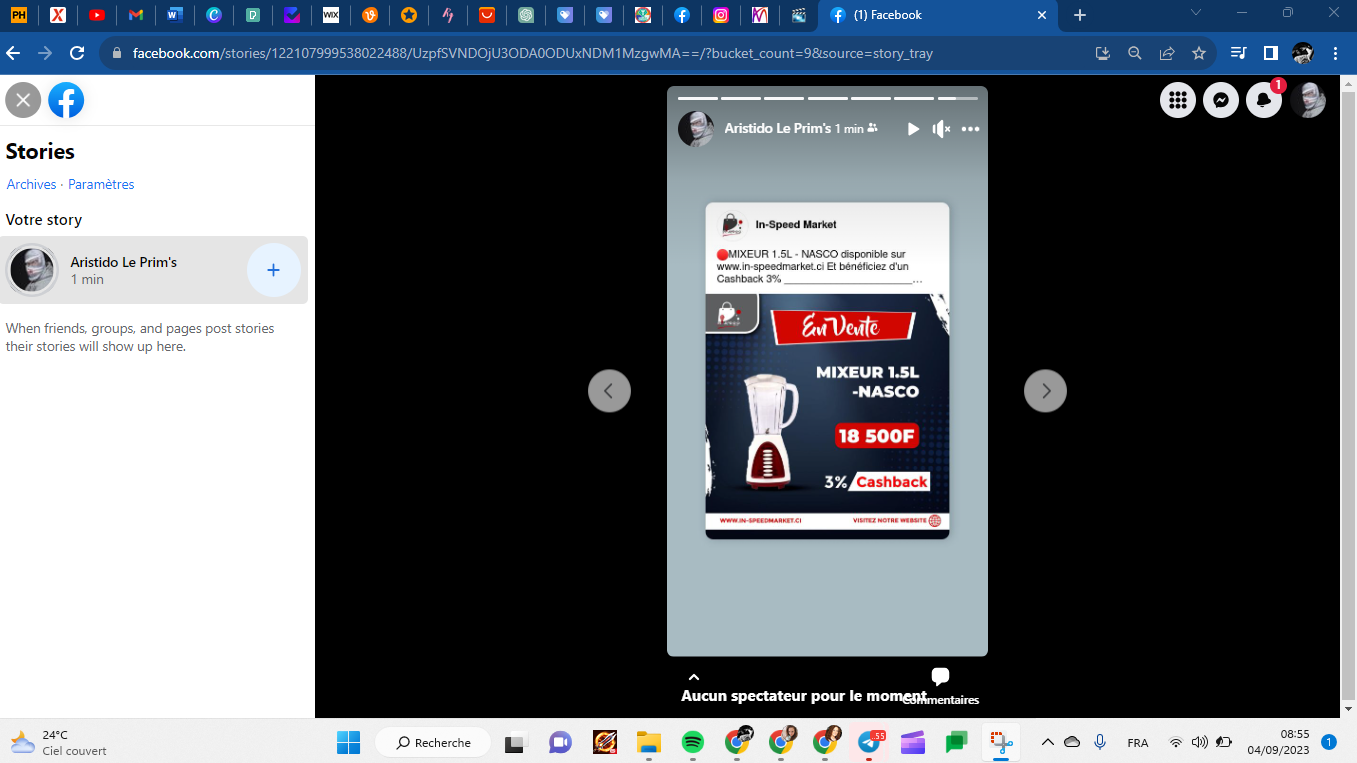Open Messenger from the top bar
This screenshot has width=1357, height=763.
[x=1221, y=100]
